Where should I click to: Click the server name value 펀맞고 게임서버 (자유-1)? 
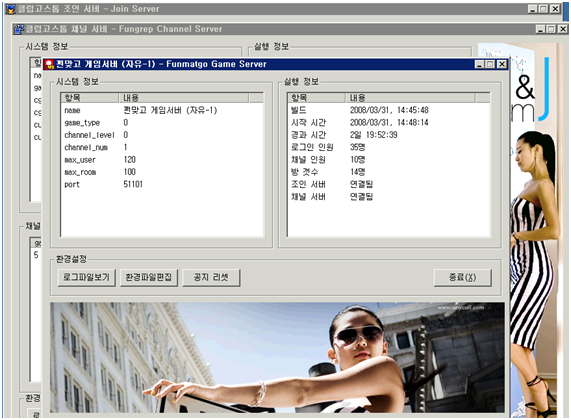click(x=170, y=110)
